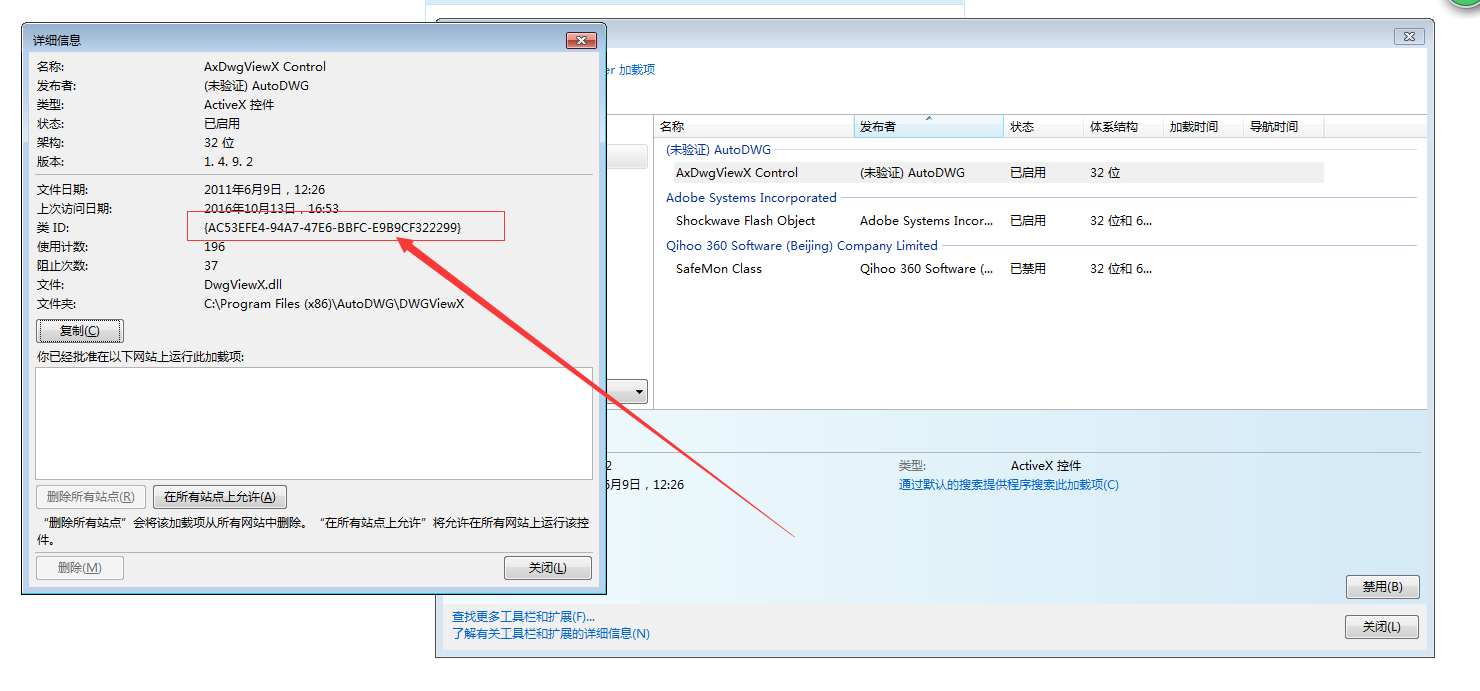The width and height of the screenshot is (1480, 691).
Task: Close the 详细信息 dialog with X button
Action: coord(581,40)
